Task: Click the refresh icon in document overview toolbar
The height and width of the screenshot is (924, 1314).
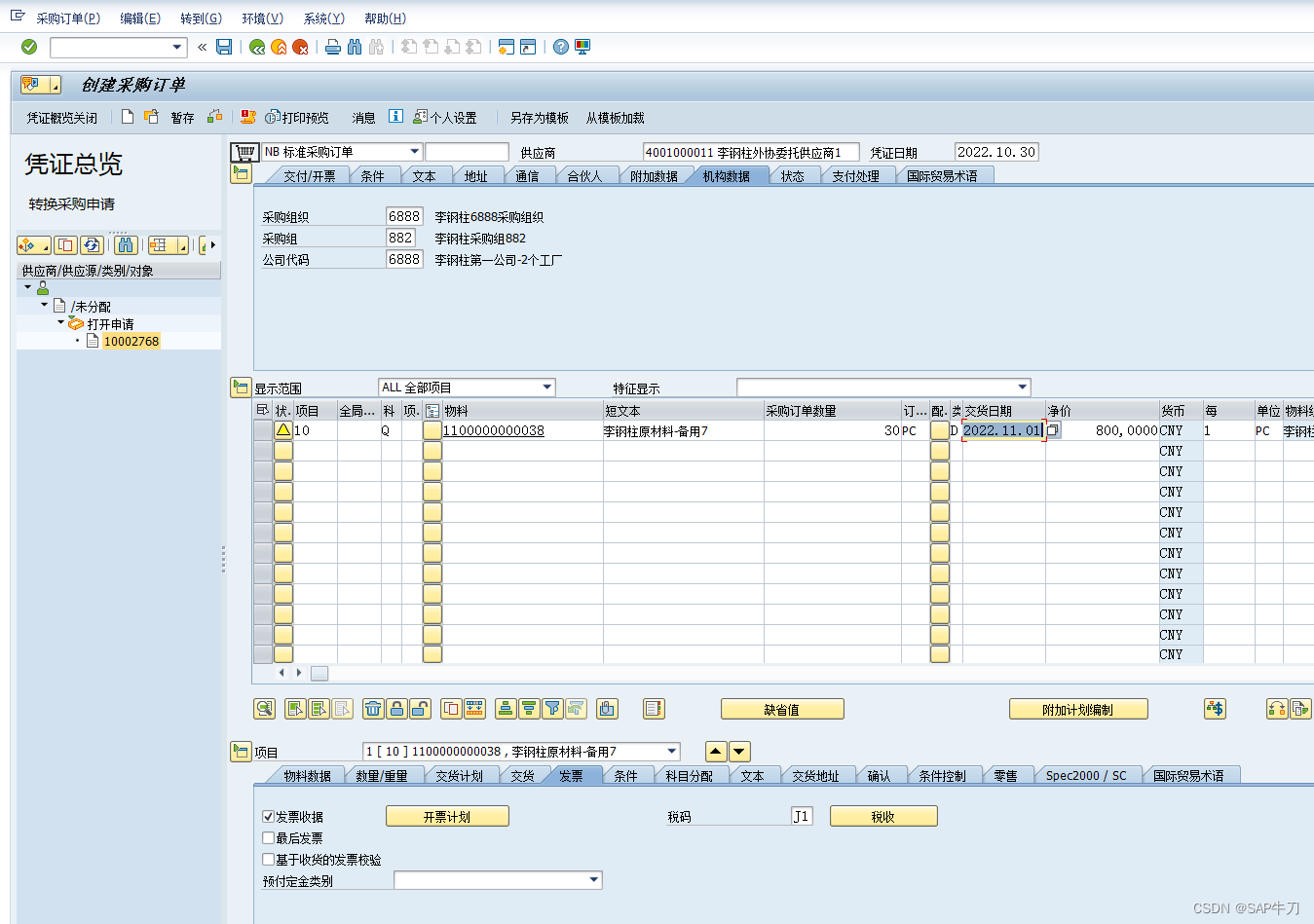Action: tap(92, 245)
